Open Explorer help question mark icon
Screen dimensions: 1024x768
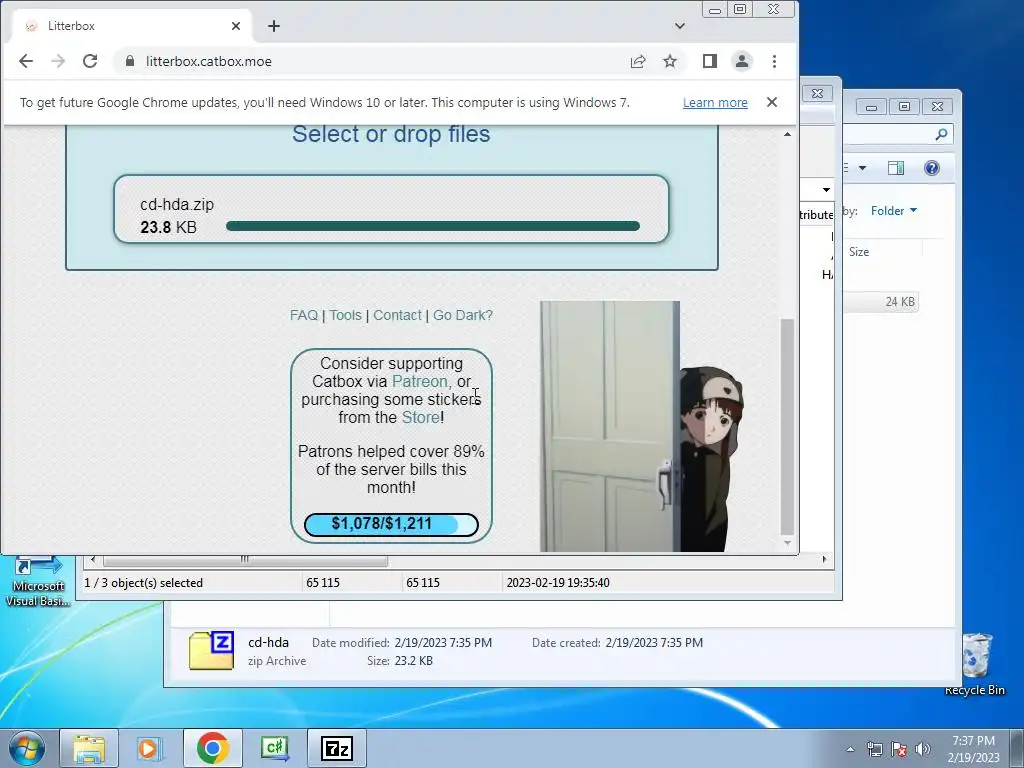click(x=932, y=168)
